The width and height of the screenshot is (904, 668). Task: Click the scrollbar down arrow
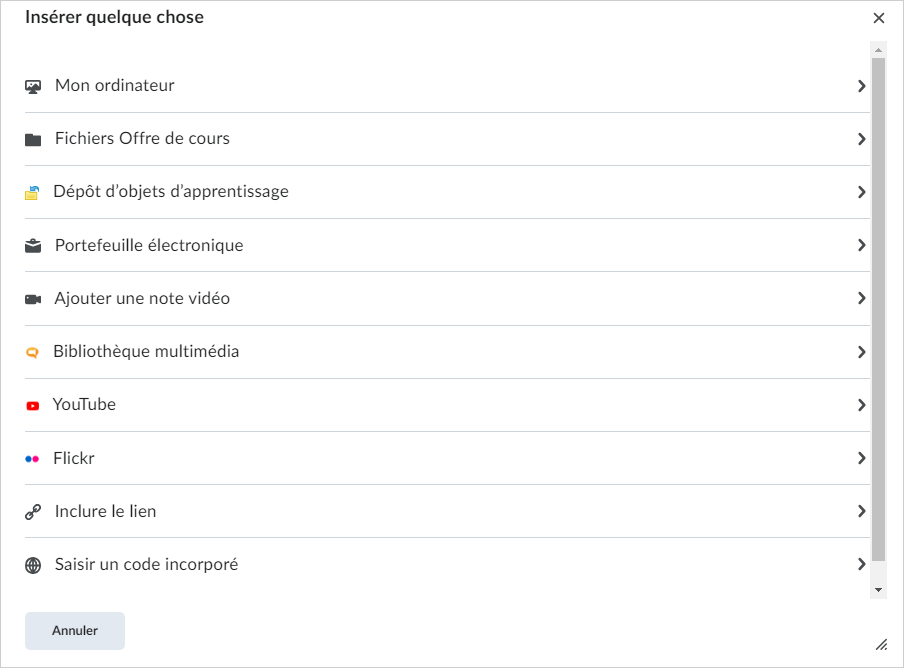[x=879, y=590]
